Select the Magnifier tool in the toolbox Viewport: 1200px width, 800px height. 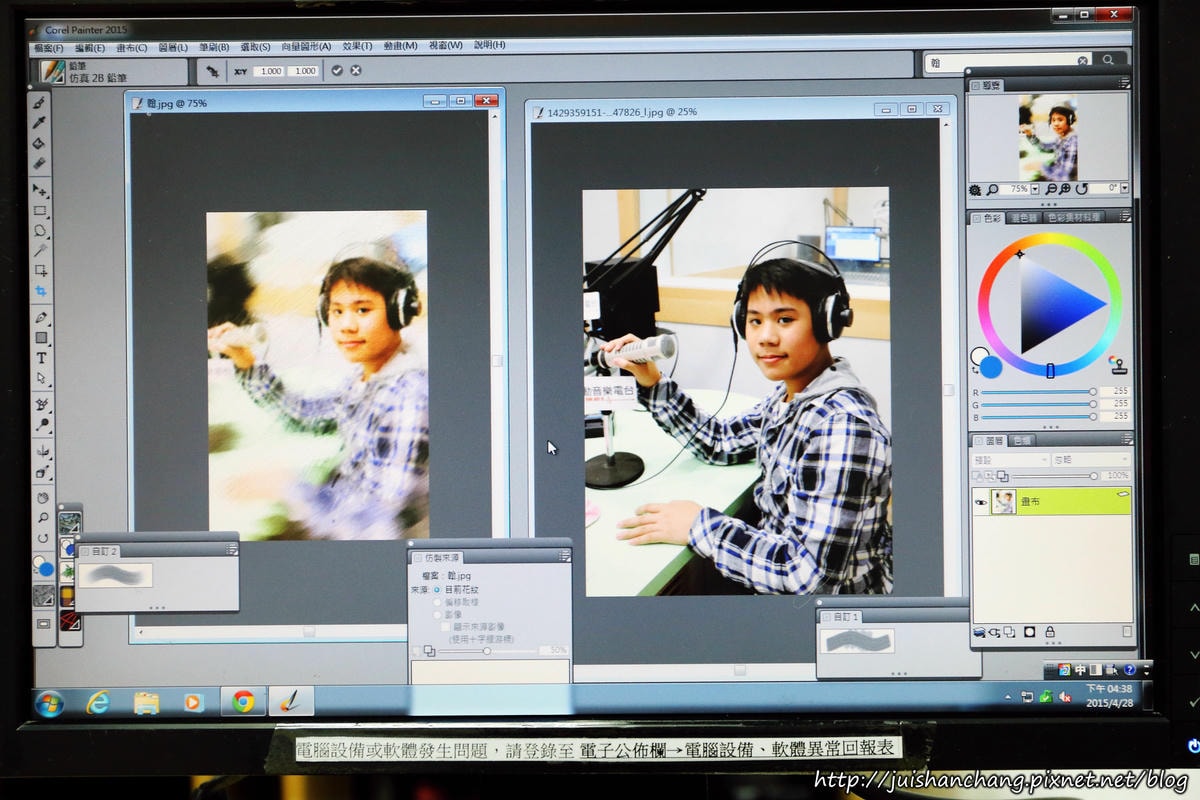pos(42,518)
